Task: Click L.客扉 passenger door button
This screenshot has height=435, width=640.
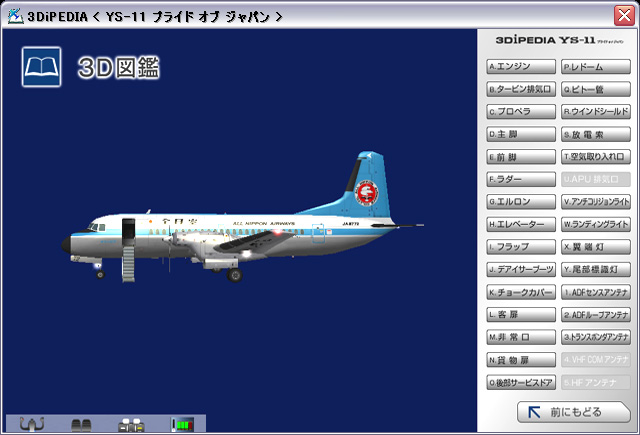Action: [521, 315]
